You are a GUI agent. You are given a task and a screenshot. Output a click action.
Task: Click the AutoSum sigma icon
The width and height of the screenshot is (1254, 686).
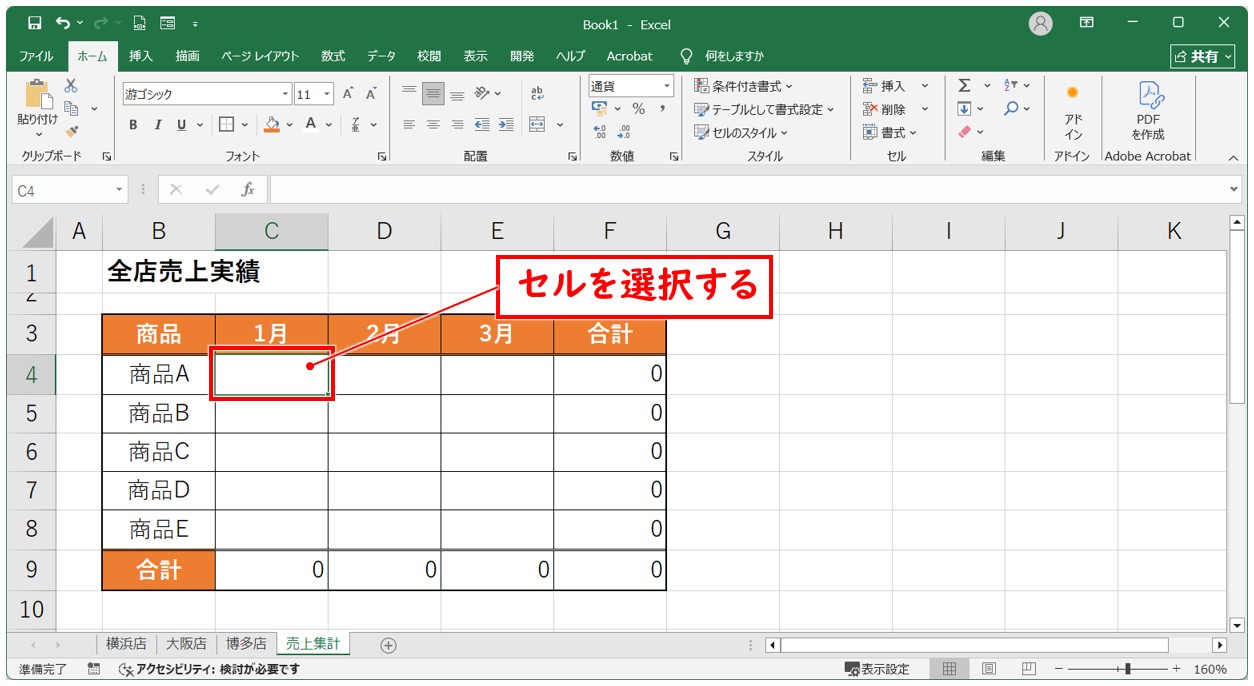pyautogui.click(x=964, y=86)
